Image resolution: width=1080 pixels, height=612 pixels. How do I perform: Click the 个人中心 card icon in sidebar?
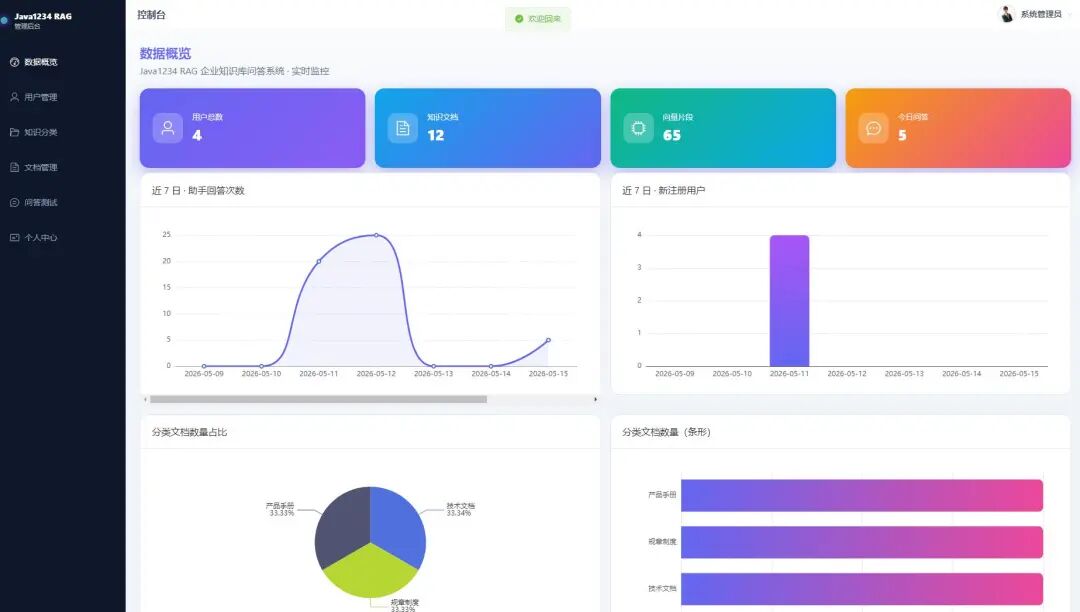[x=14, y=238]
